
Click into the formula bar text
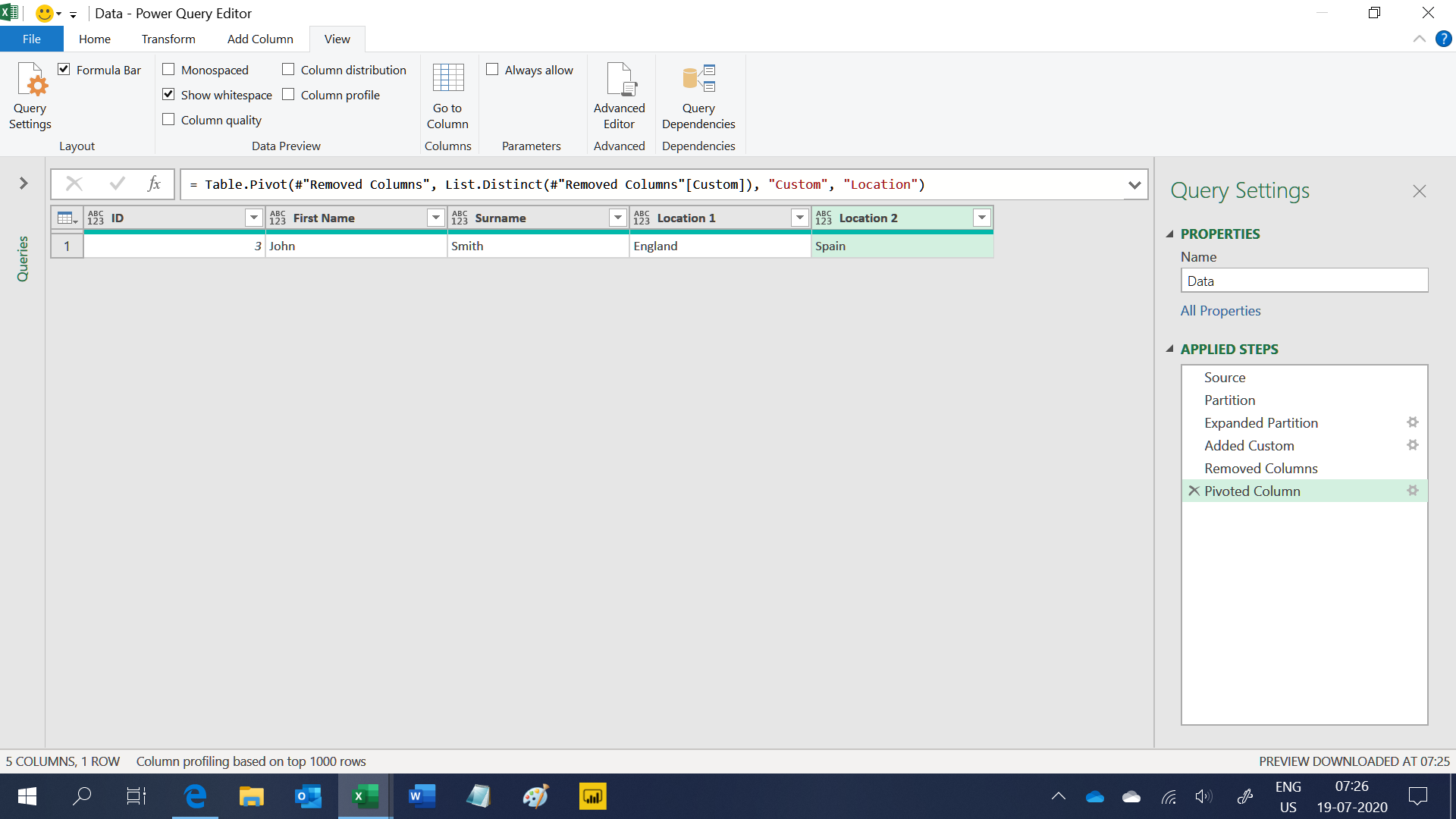point(652,184)
